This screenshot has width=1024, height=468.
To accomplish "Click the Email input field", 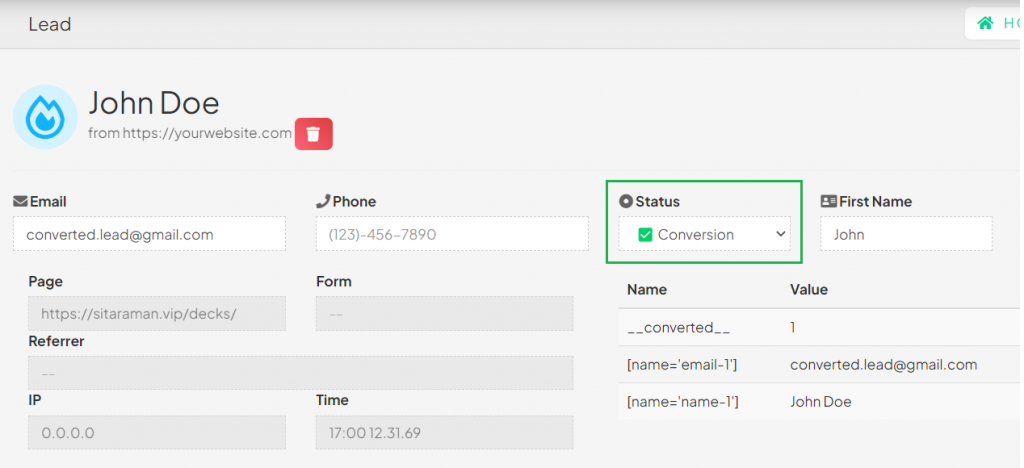I will 150,234.
